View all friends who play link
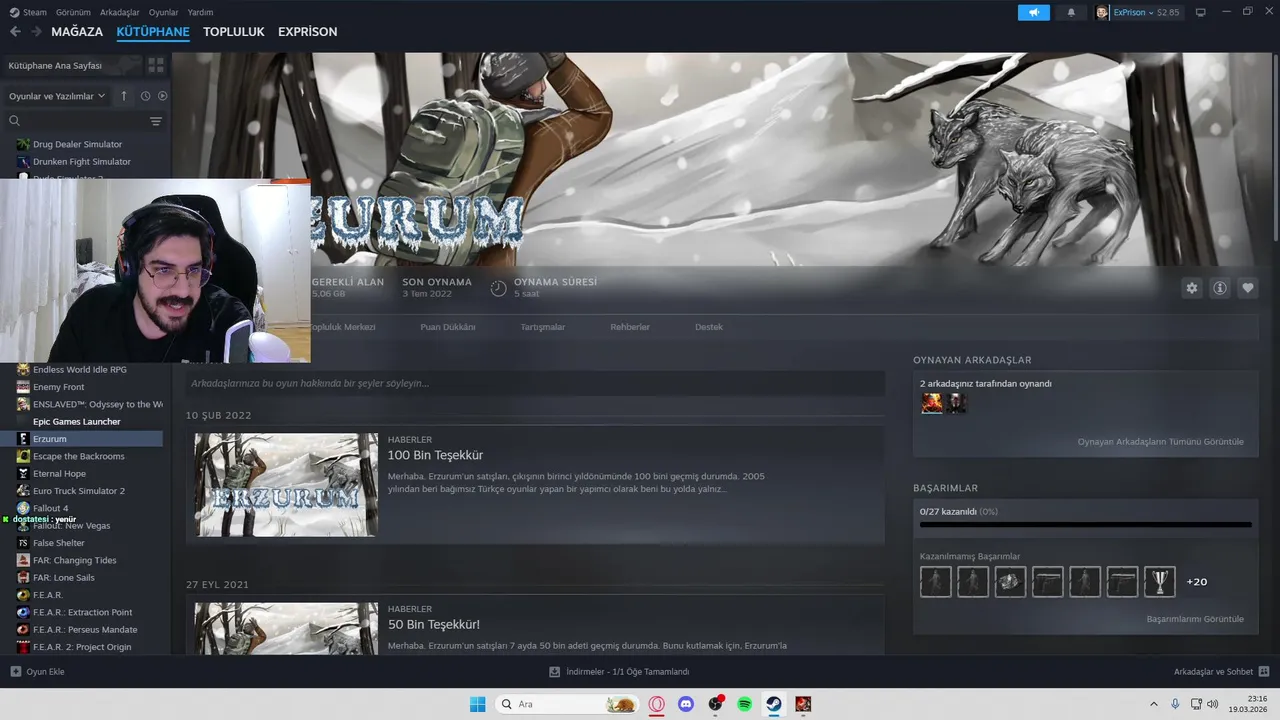Screen dimensions: 1280x720 (1160, 441)
